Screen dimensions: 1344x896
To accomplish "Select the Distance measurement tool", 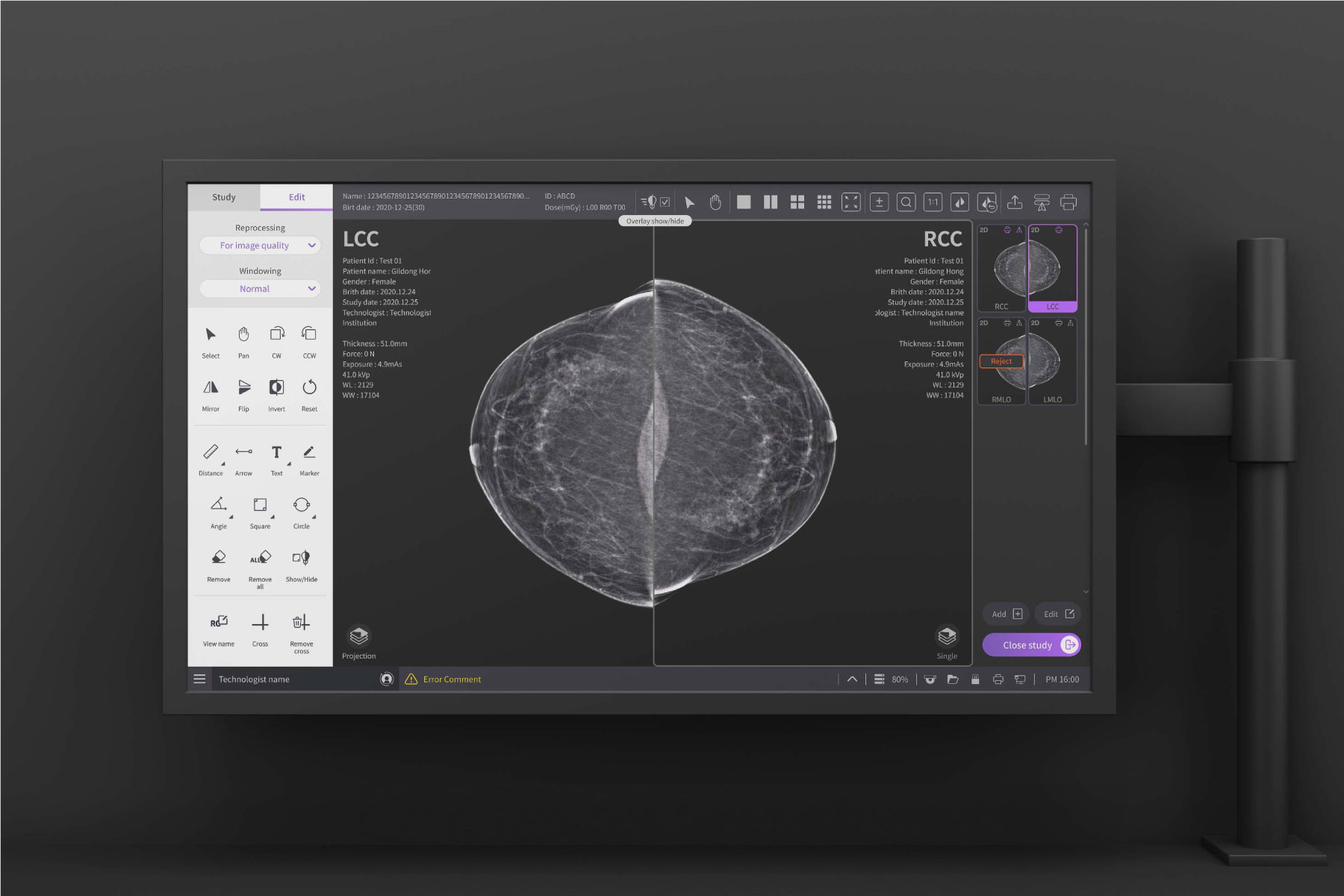I will point(211,460).
